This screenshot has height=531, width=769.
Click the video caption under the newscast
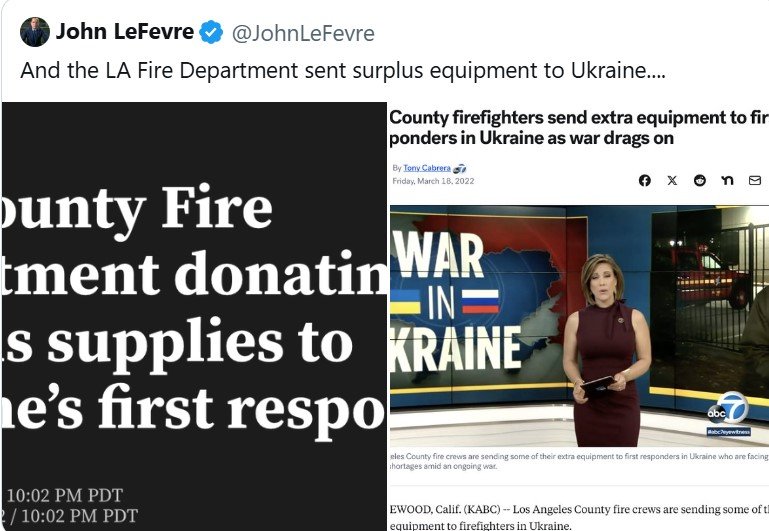coord(579,461)
